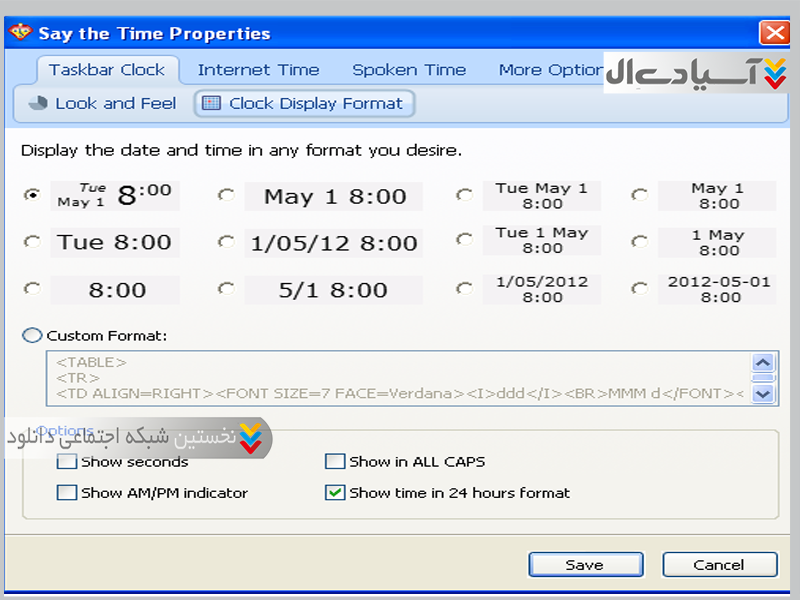
Task: Click the Look and Feel pie icon
Action: 38,103
